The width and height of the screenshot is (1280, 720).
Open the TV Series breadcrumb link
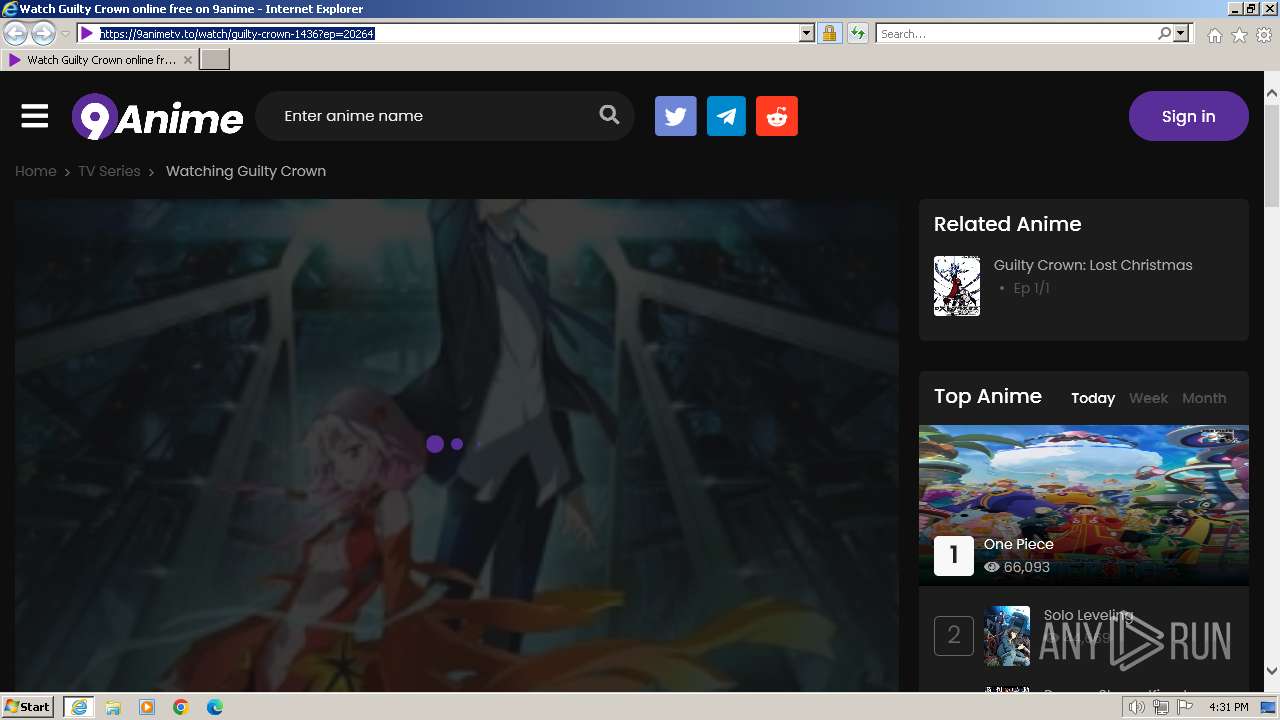tap(109, 171)
